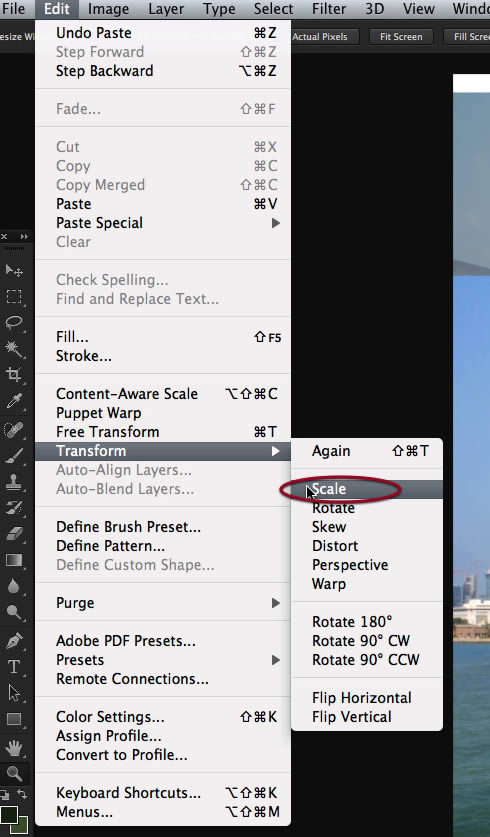The image size is (490, 837).
Task: Open the Select menu
Action: coord(273,9)
